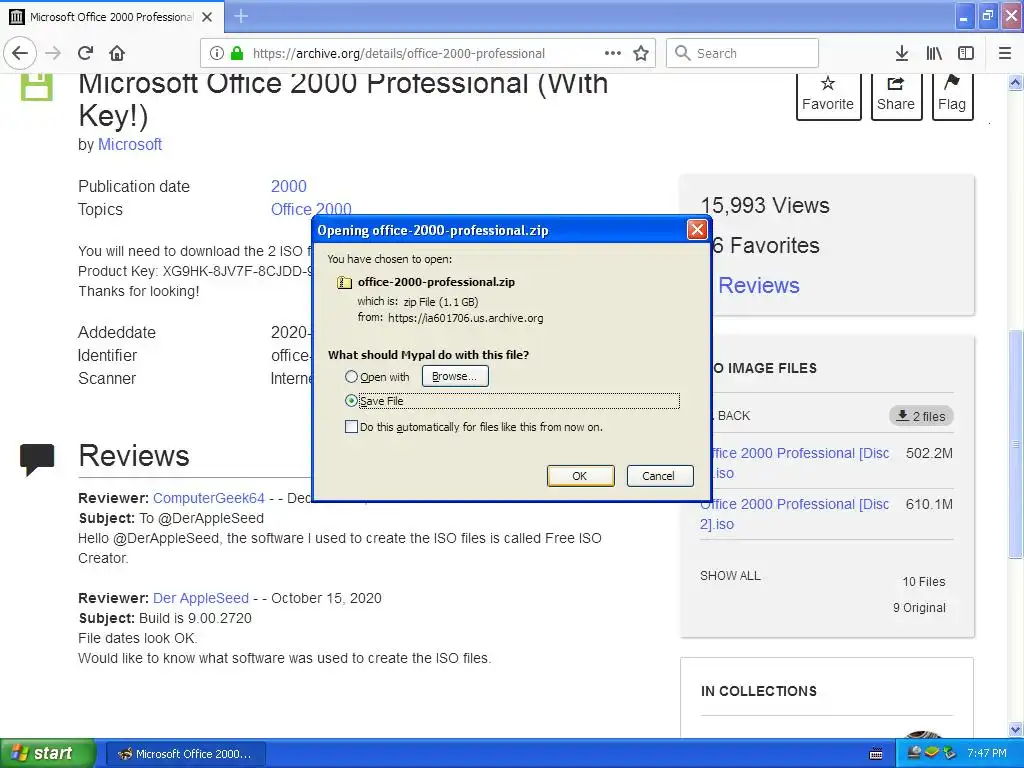The height and width of the screenshot is (768, 1024).
Task: Click the browser Search field
Action: (743, 53)
